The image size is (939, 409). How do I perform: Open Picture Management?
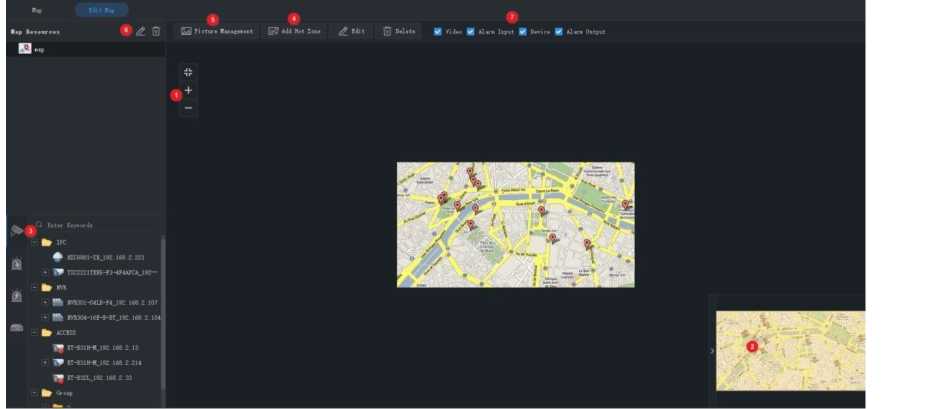coord(217,31)
